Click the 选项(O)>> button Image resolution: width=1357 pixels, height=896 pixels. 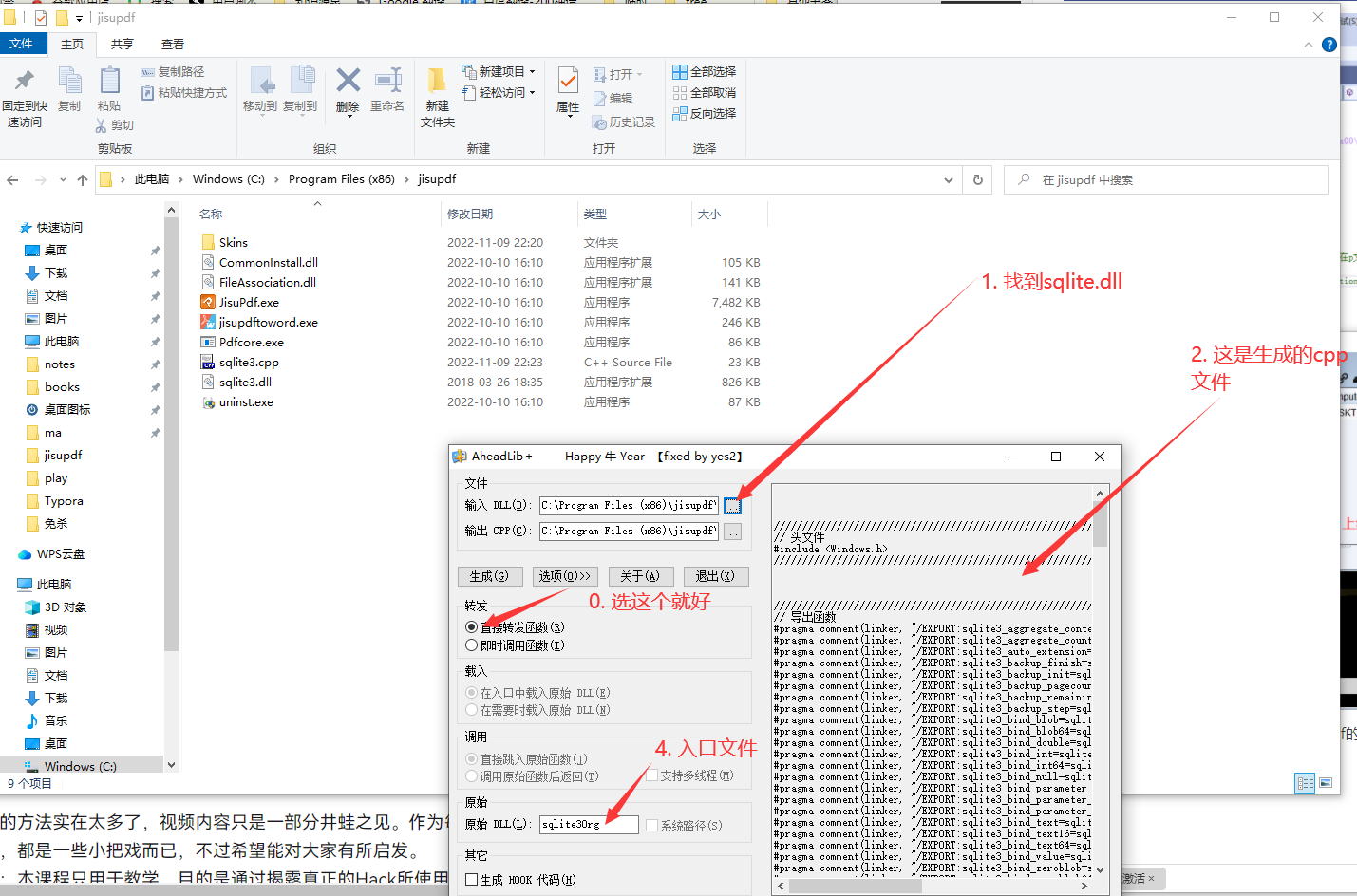click(565, 576)
